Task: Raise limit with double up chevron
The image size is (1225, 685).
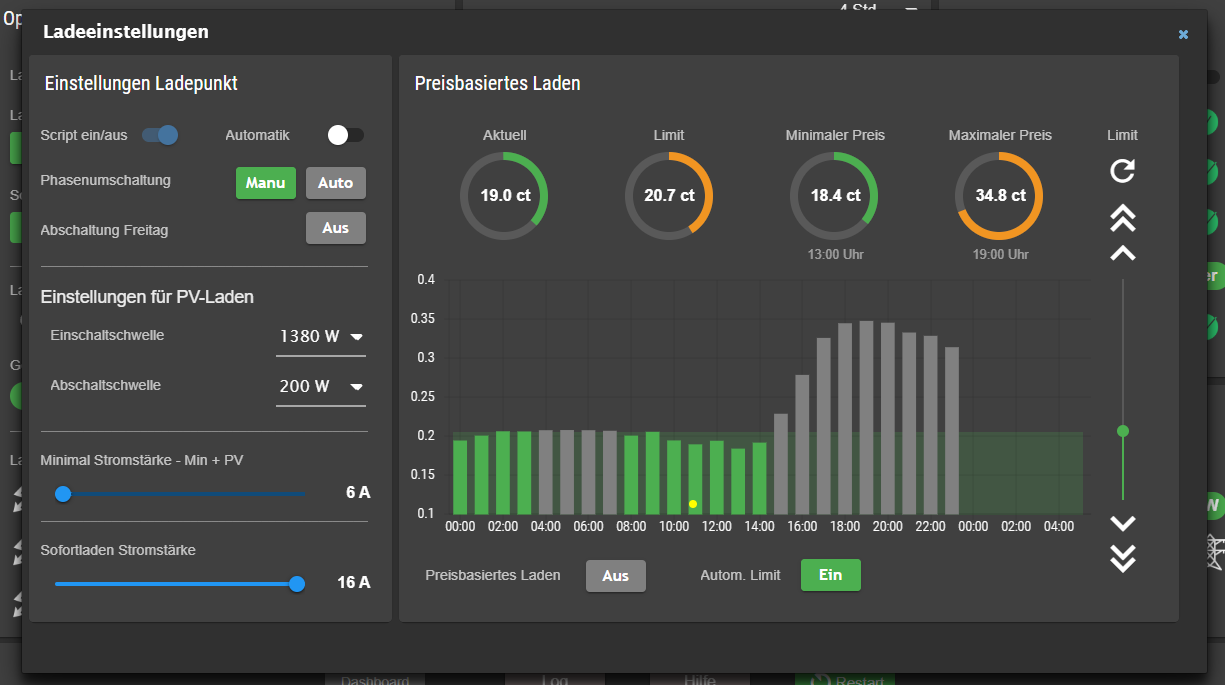Action: tap(1123, 217)
